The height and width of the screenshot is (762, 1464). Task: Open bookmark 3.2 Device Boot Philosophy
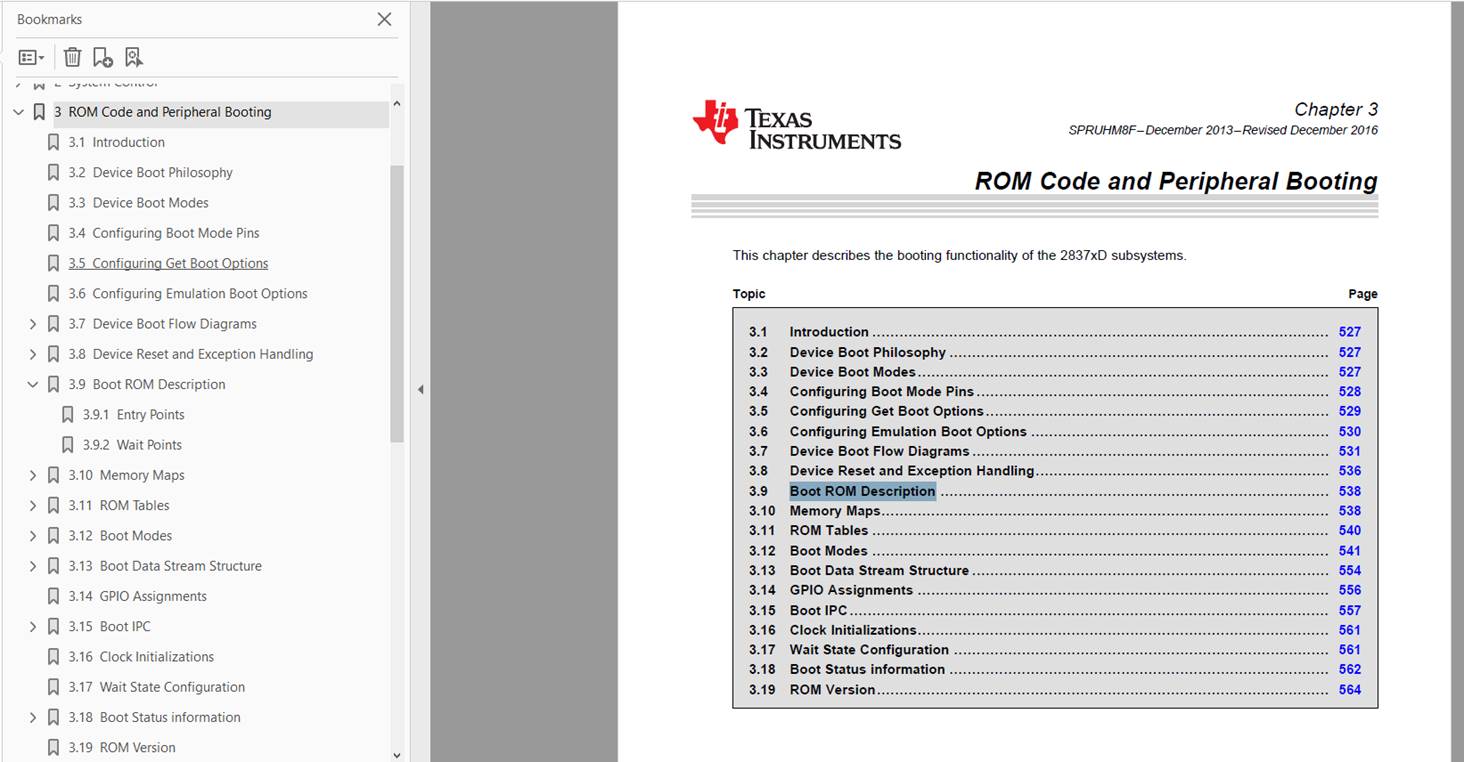150,172
